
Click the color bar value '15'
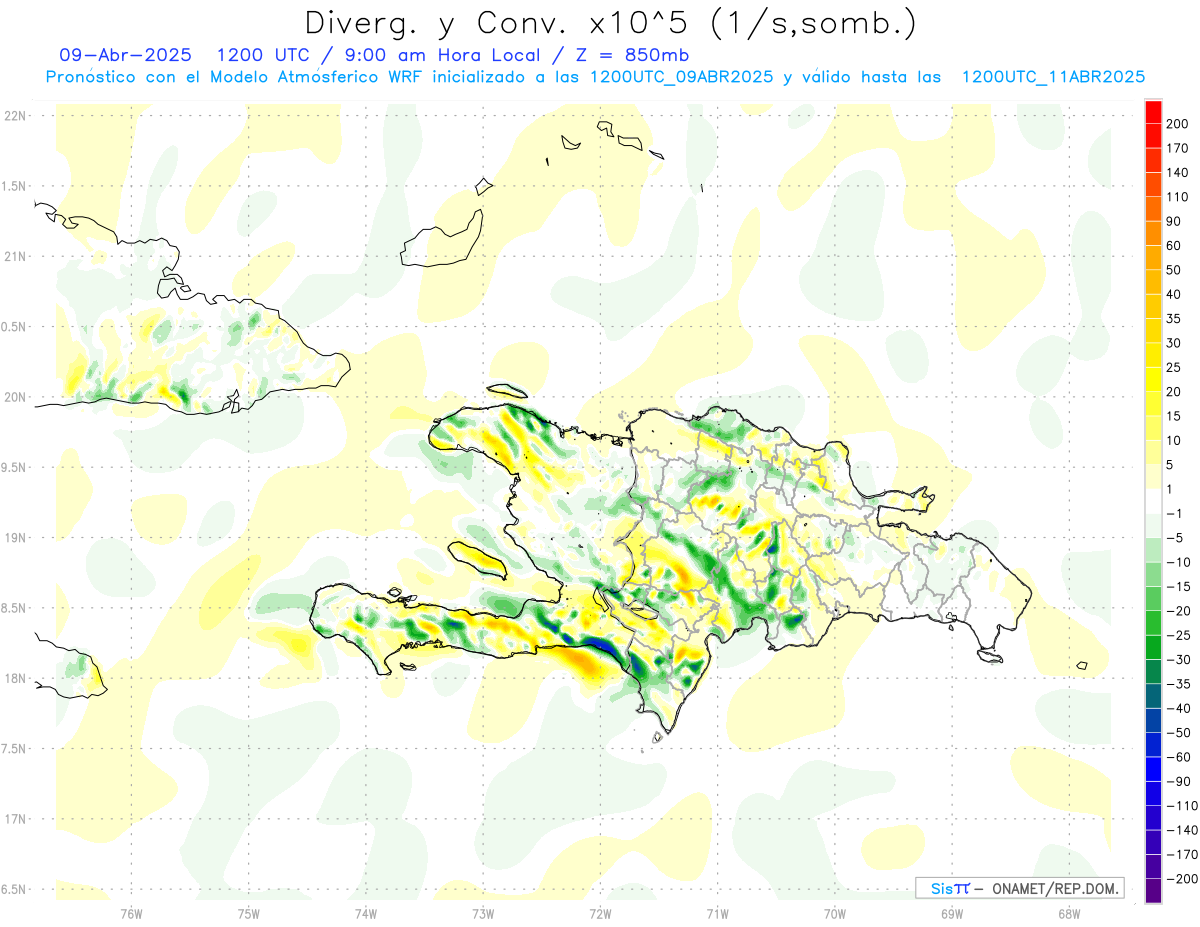1174,417
